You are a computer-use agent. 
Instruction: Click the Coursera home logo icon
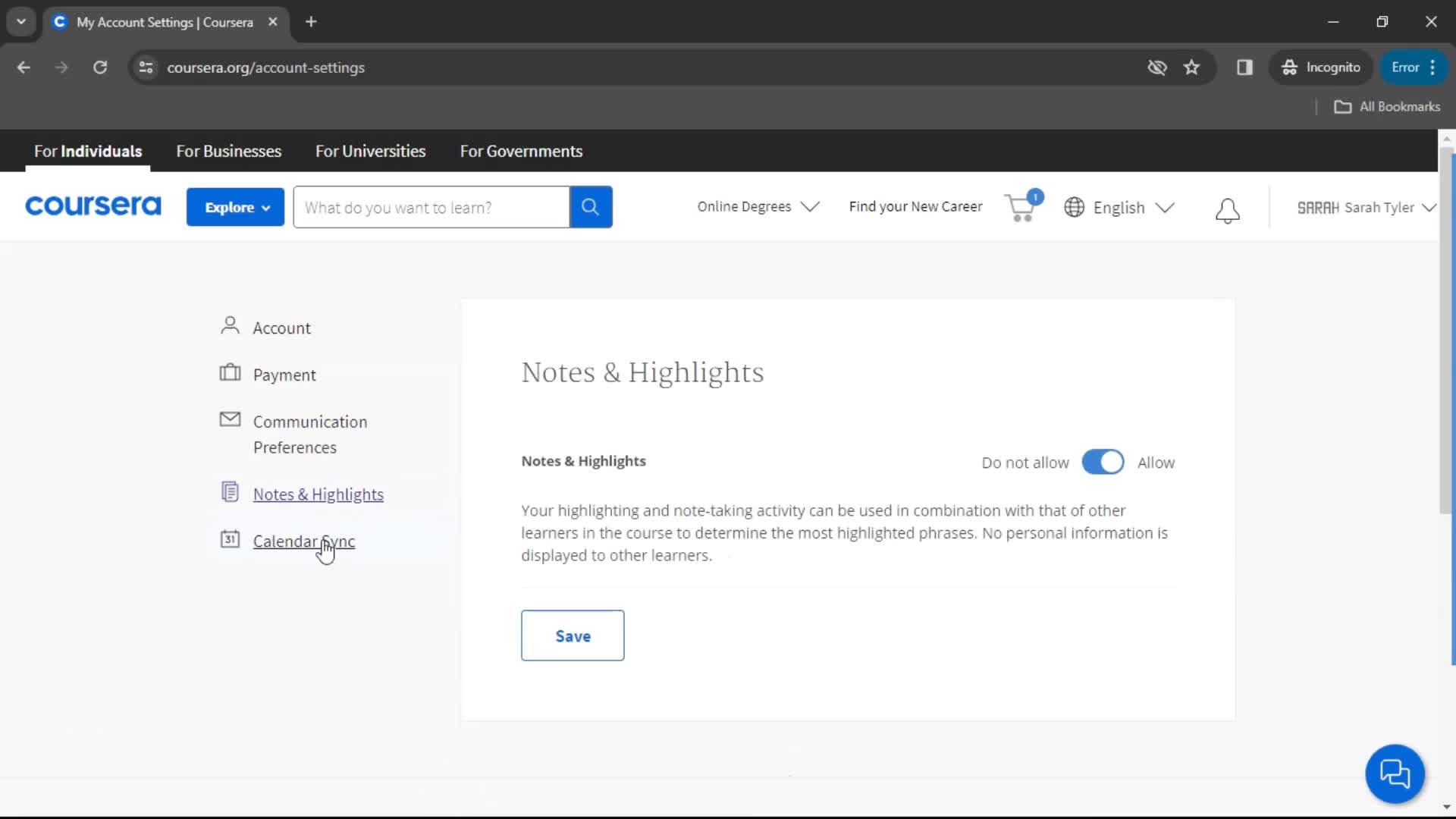93,207
